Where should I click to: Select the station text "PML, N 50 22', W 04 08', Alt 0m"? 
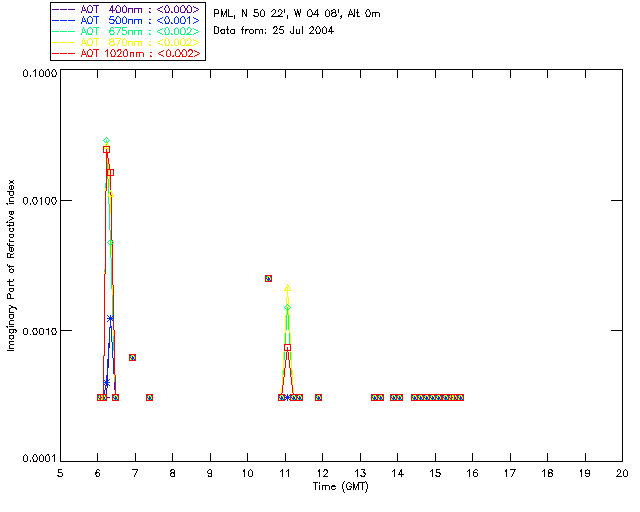297,14
